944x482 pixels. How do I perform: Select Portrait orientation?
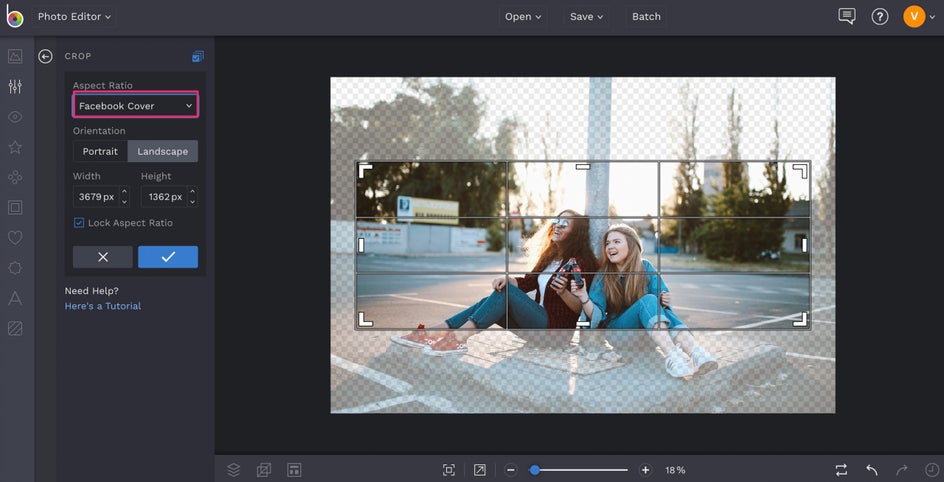(100, 151)
